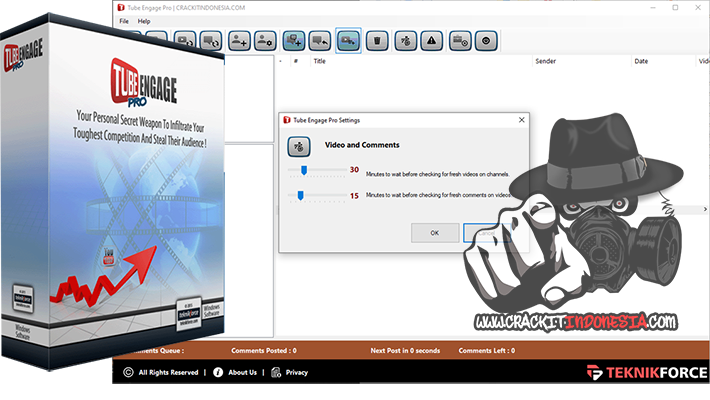Click the add user toolbar icon
Image resolution: width=710 pixels, height=400 pixels.
pos(239,41)
